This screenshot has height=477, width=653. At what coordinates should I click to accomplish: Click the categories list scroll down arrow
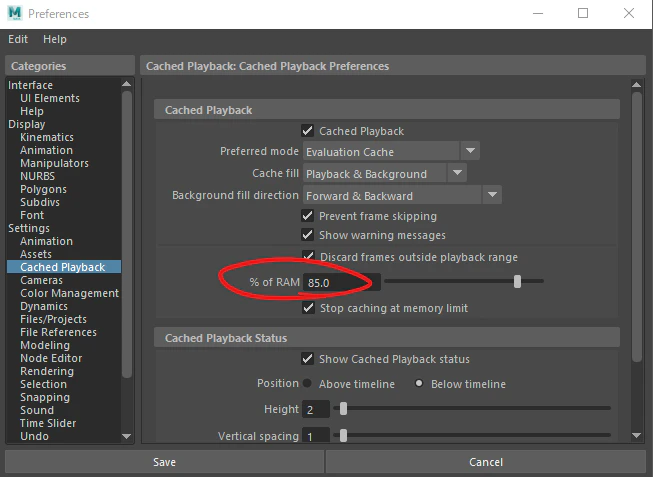point(127,436)
